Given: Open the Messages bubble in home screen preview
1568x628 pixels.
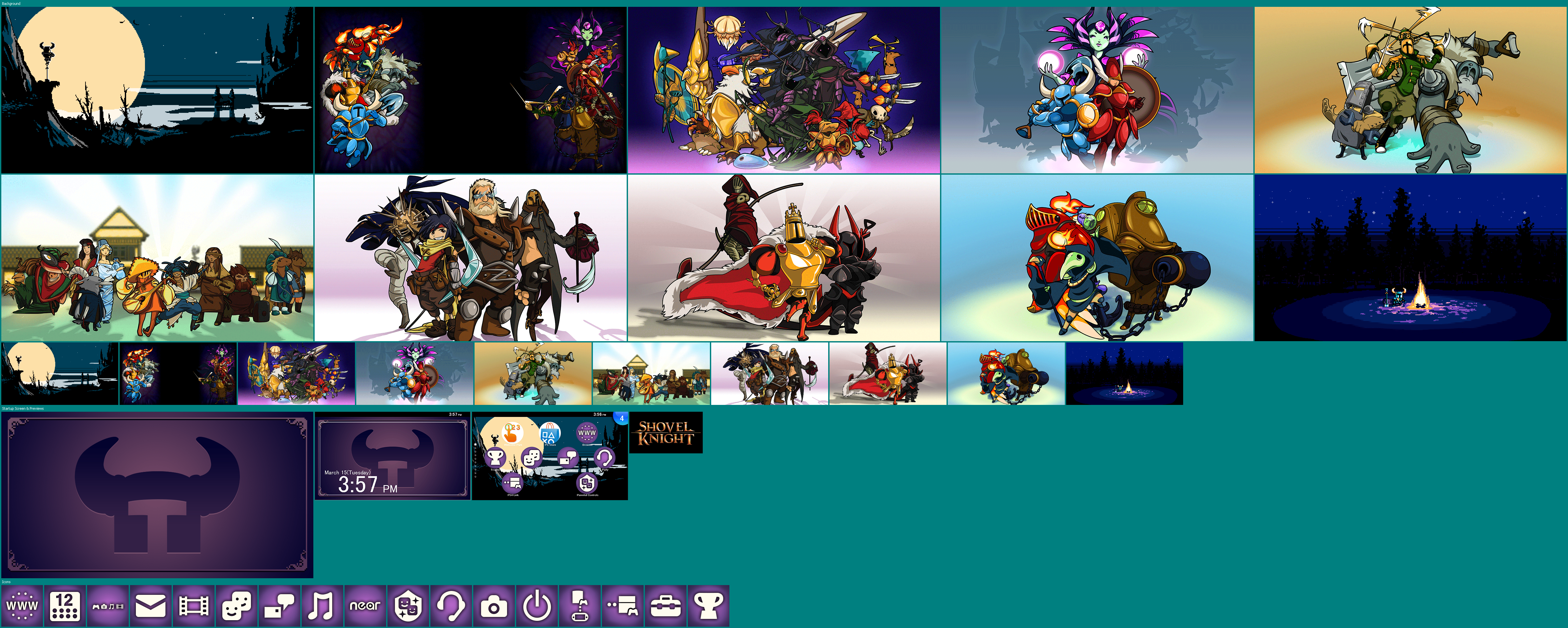Looking at the screenshot, I should 568,458.
